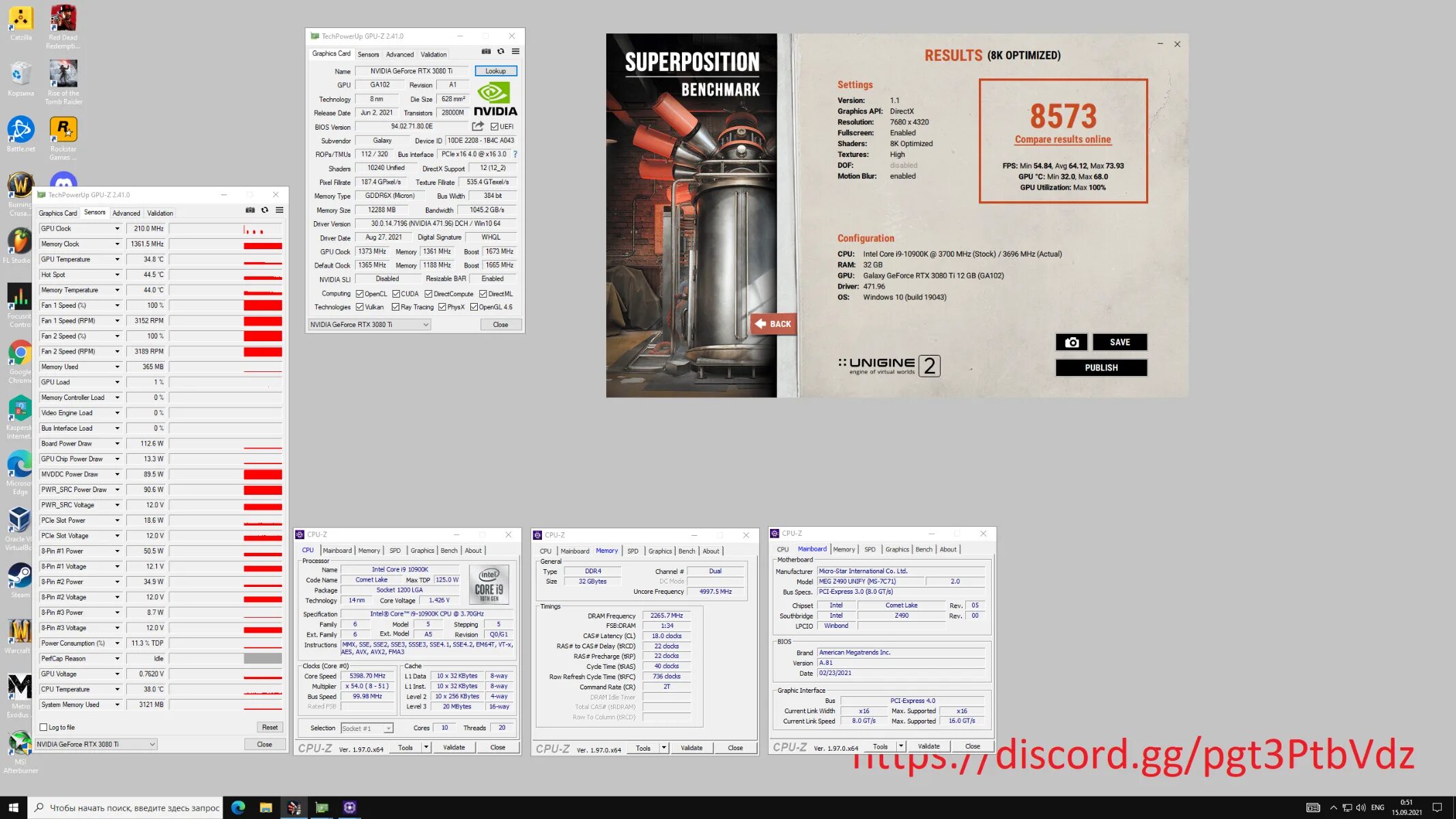Click the refresh icon in GPU-Z Graphics Card window
1456x819 pixels.
pos(500,52)
